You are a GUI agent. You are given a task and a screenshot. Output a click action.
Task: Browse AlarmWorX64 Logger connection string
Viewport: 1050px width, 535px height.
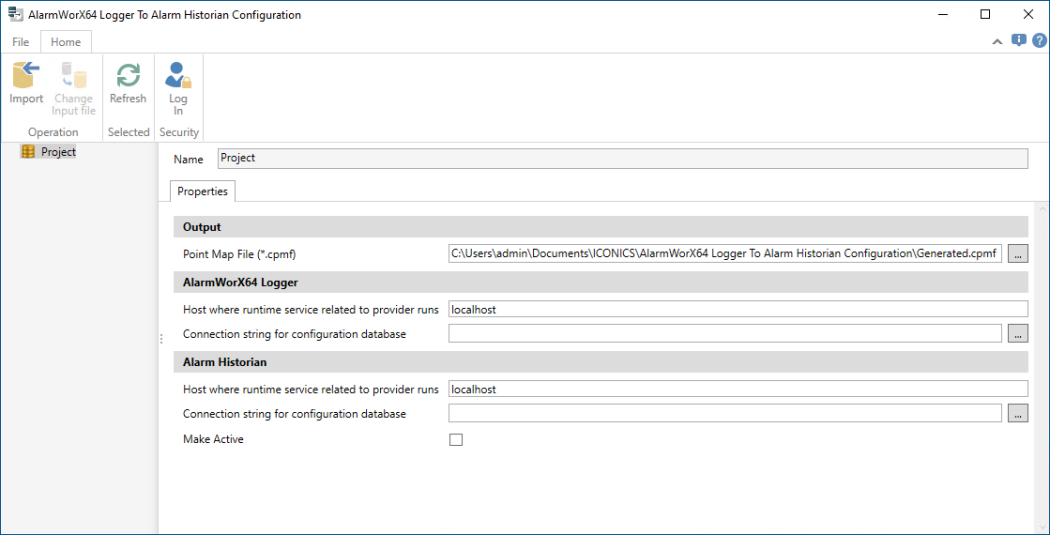(x=1017, y=334)
